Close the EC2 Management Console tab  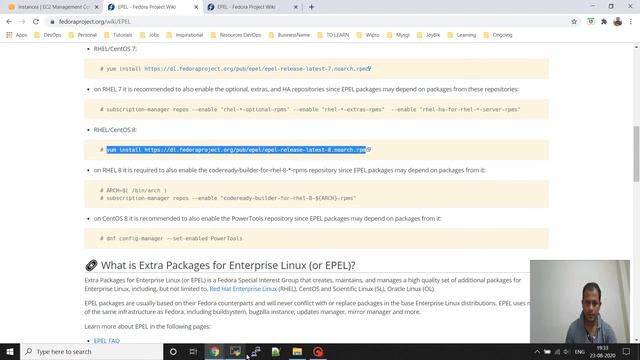coord(96,7)
